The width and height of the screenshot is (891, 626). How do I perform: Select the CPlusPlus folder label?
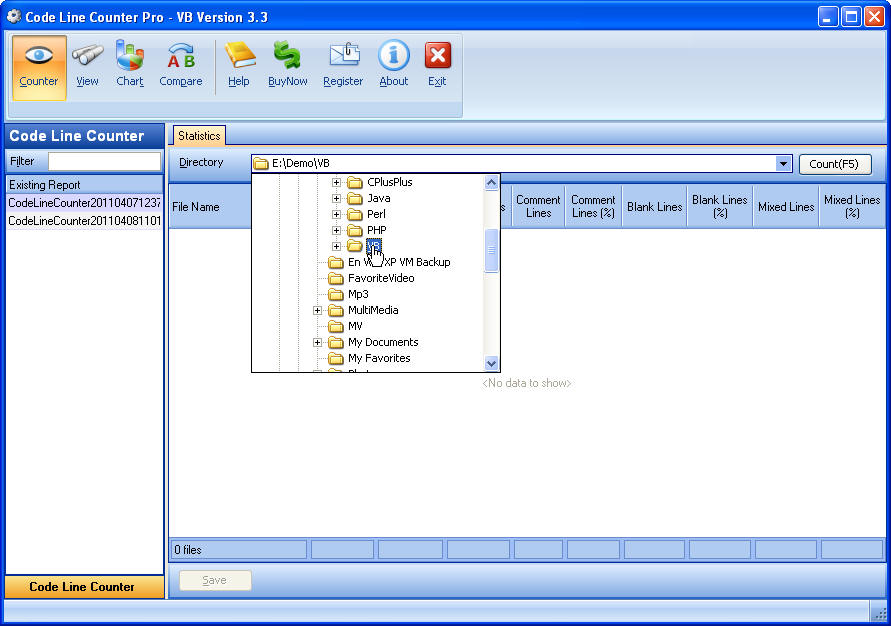[x=390, y=182]
